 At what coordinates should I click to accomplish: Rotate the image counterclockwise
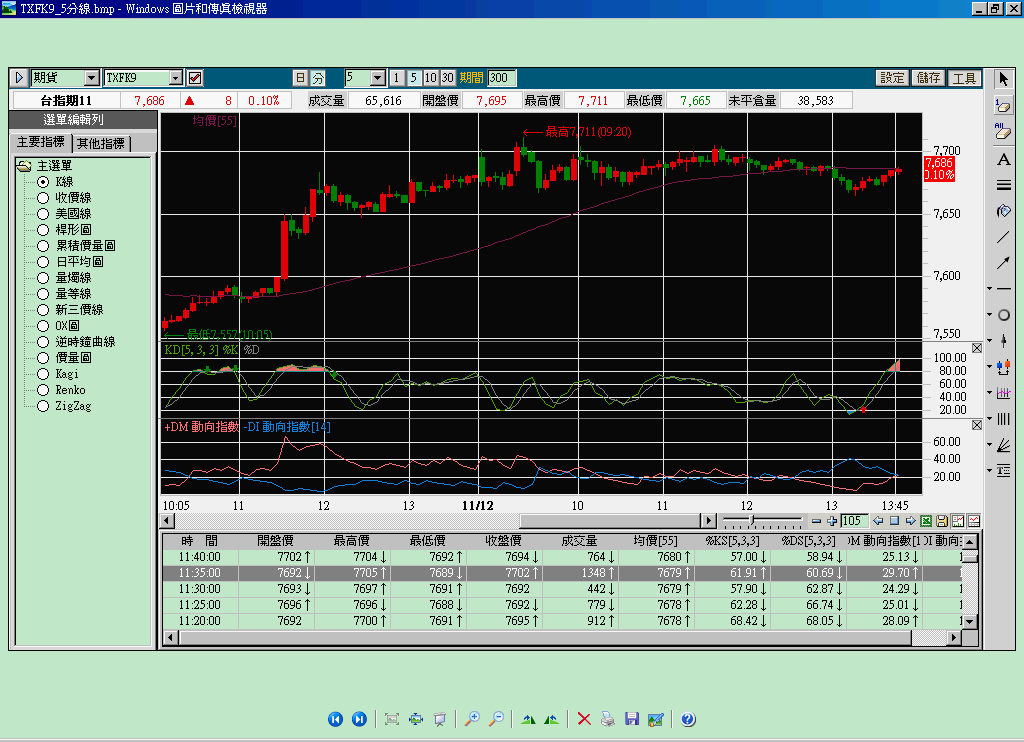(x=552, y=719)
